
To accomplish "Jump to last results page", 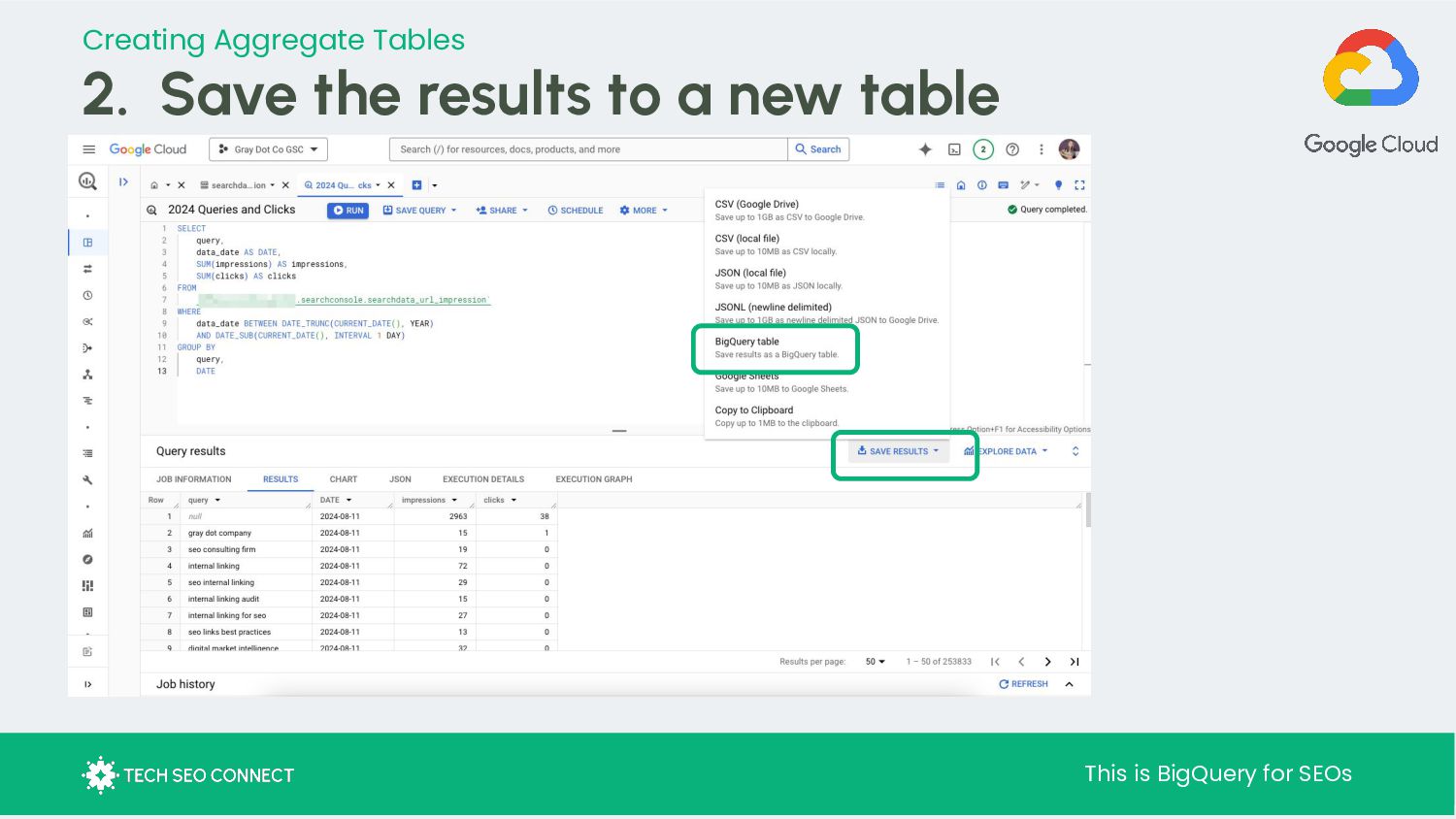I will pos(1075,662).
